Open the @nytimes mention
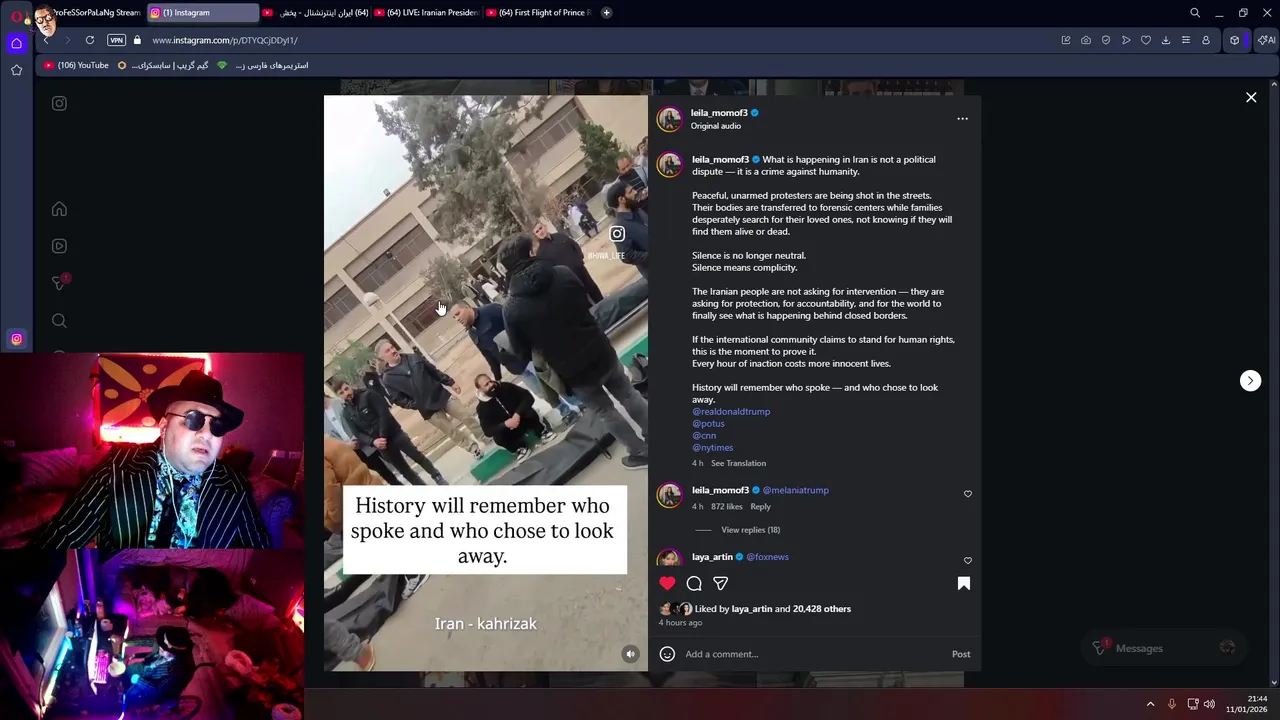1280x720 pixels. 712,447
